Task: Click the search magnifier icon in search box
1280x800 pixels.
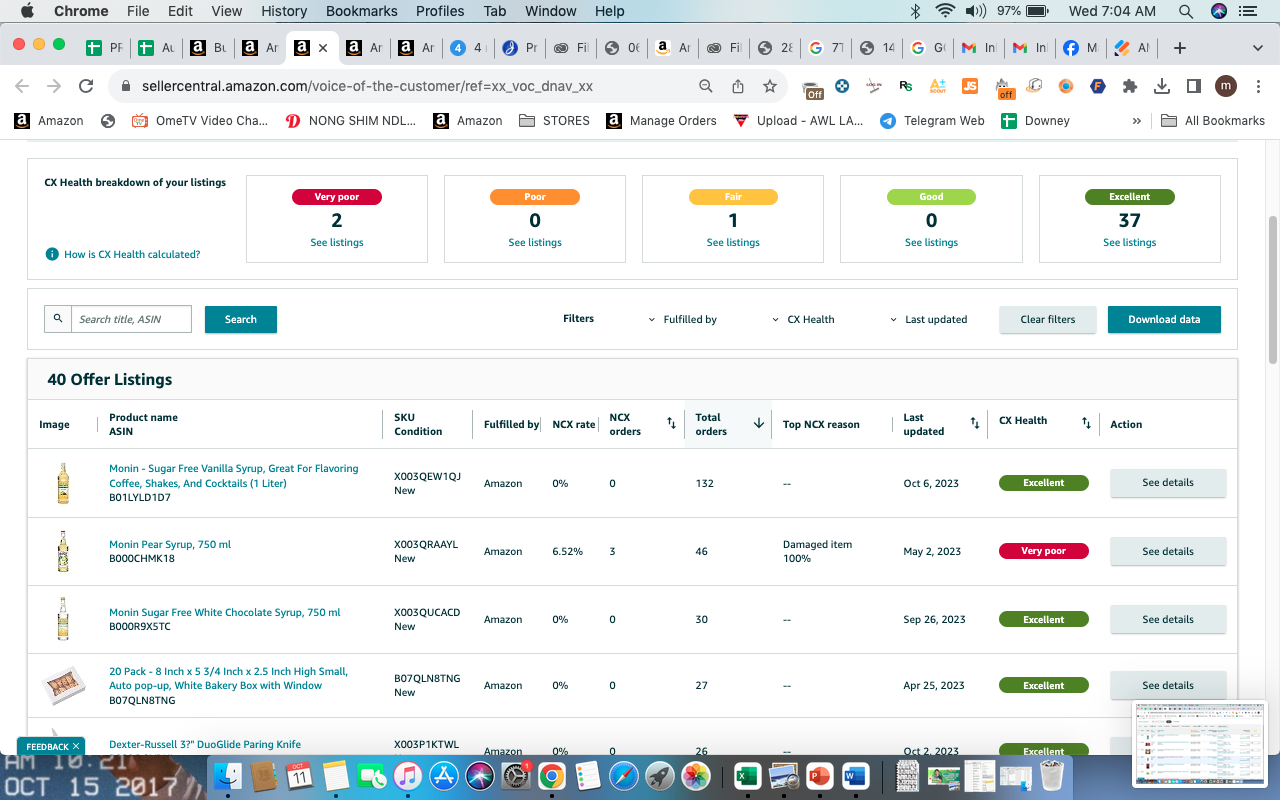Action: (58, 319)
